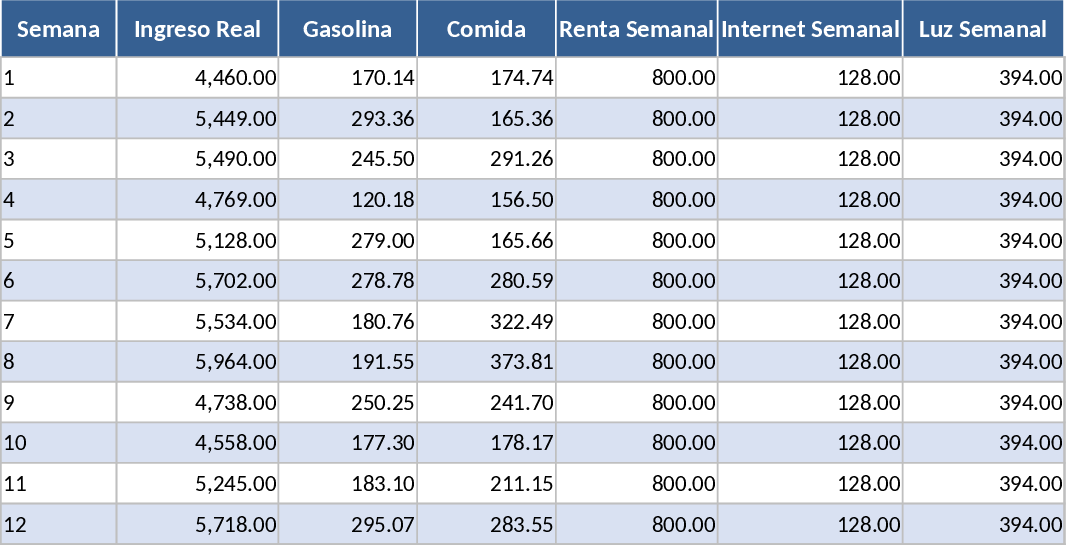Select the Internet Semanal column header
The image size is (1066, 545).
click(x=810, y=29)
